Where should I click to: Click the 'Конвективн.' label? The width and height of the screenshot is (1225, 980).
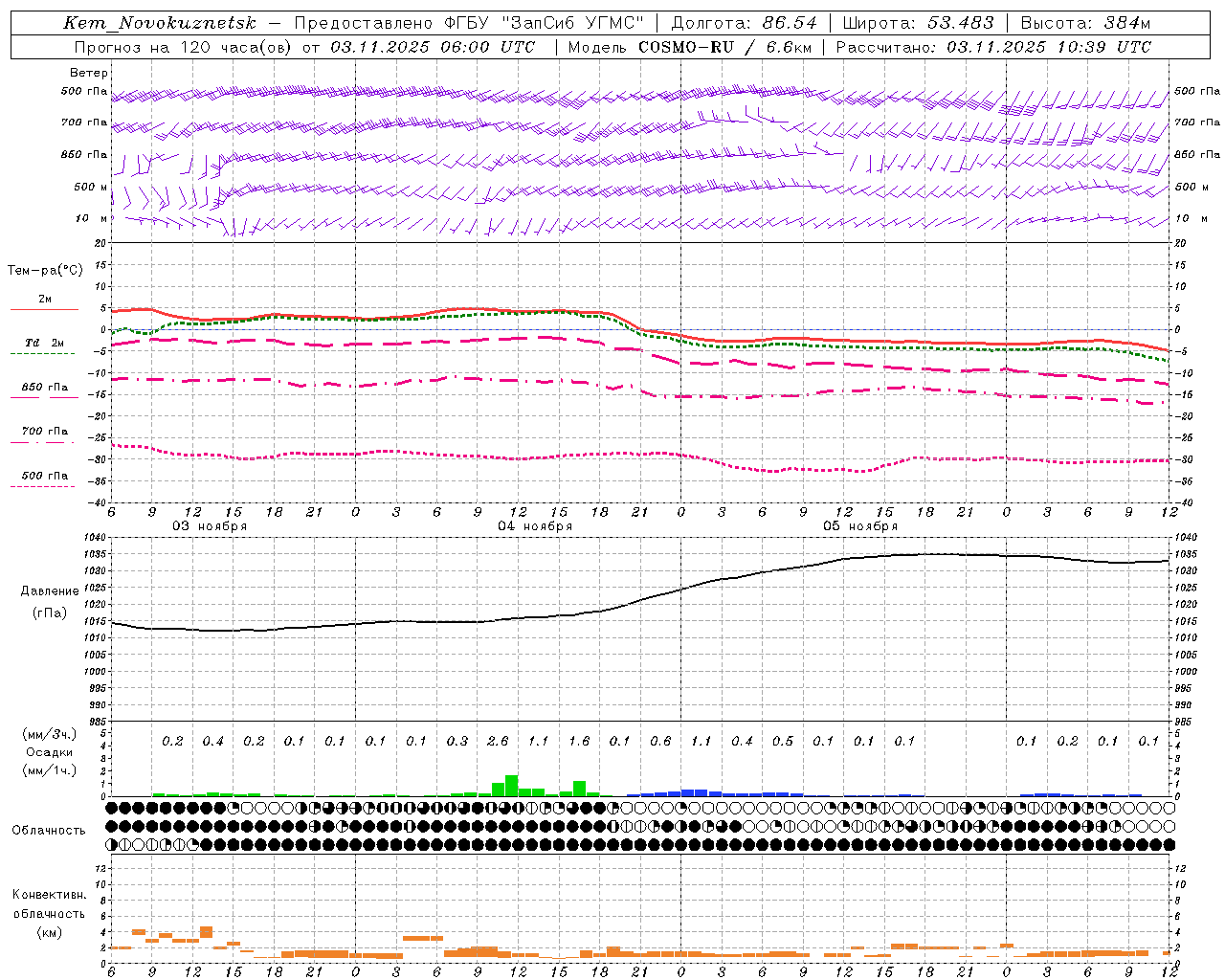(49, 895)
